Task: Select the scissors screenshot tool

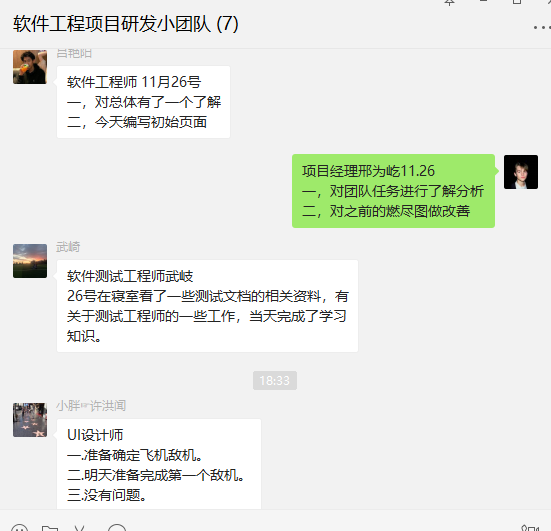Action: tap(79, 528)
